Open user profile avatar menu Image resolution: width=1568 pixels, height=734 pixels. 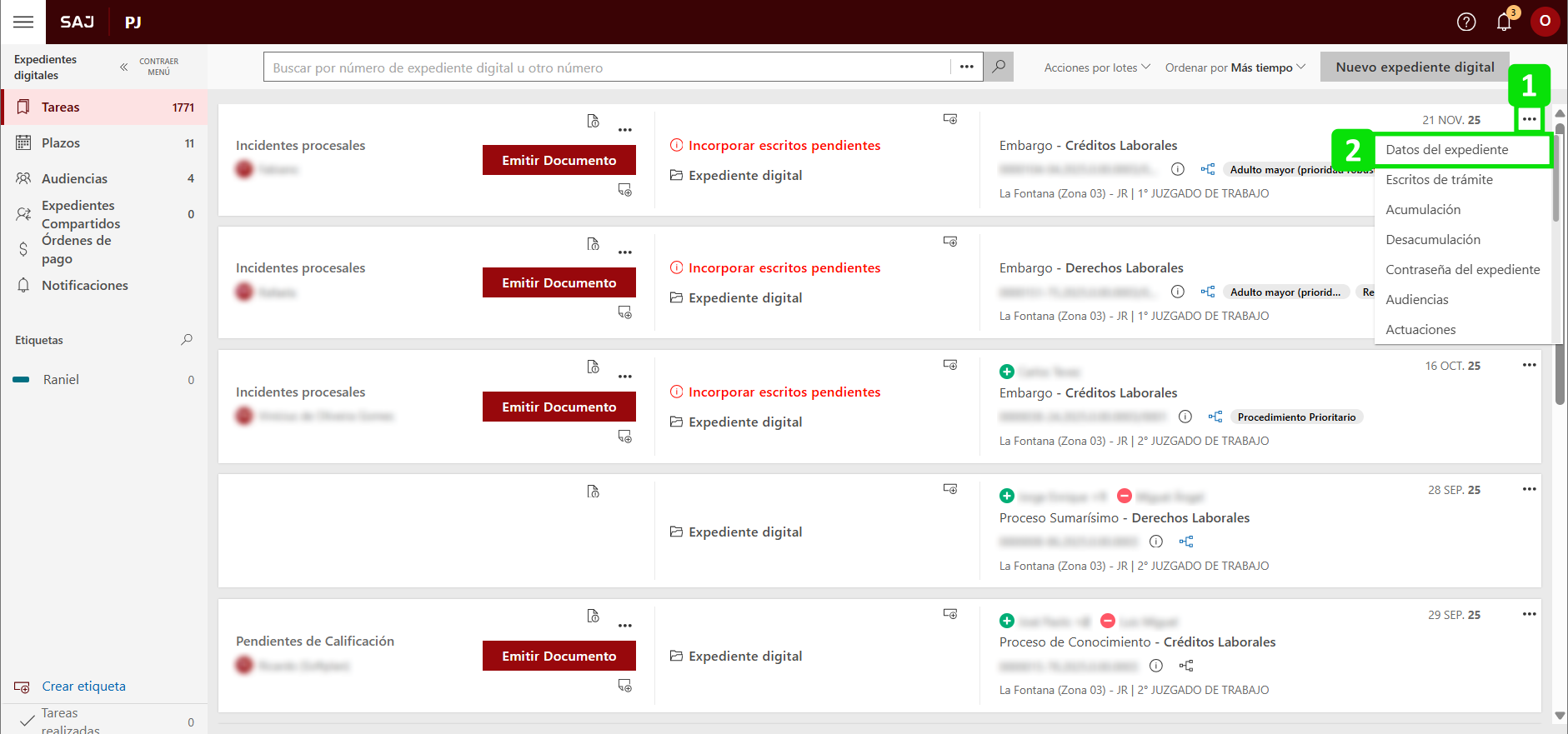pos(1545,22)
